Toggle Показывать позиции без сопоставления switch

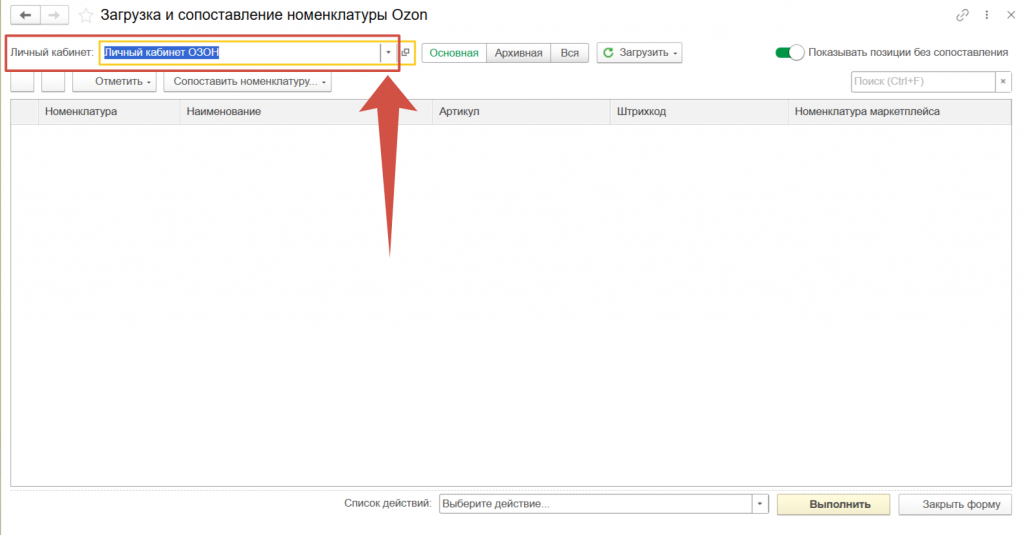point(790,53)
